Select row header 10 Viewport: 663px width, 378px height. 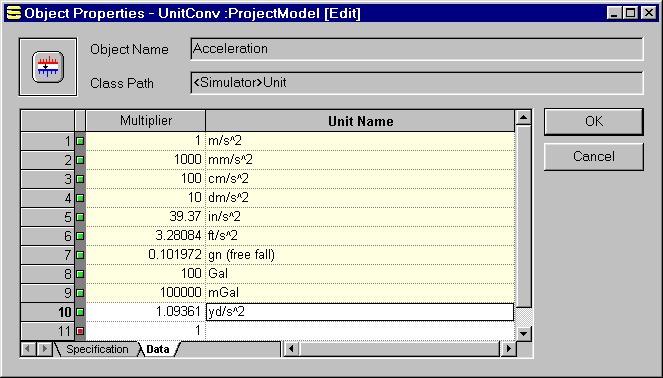click(48, 312)
